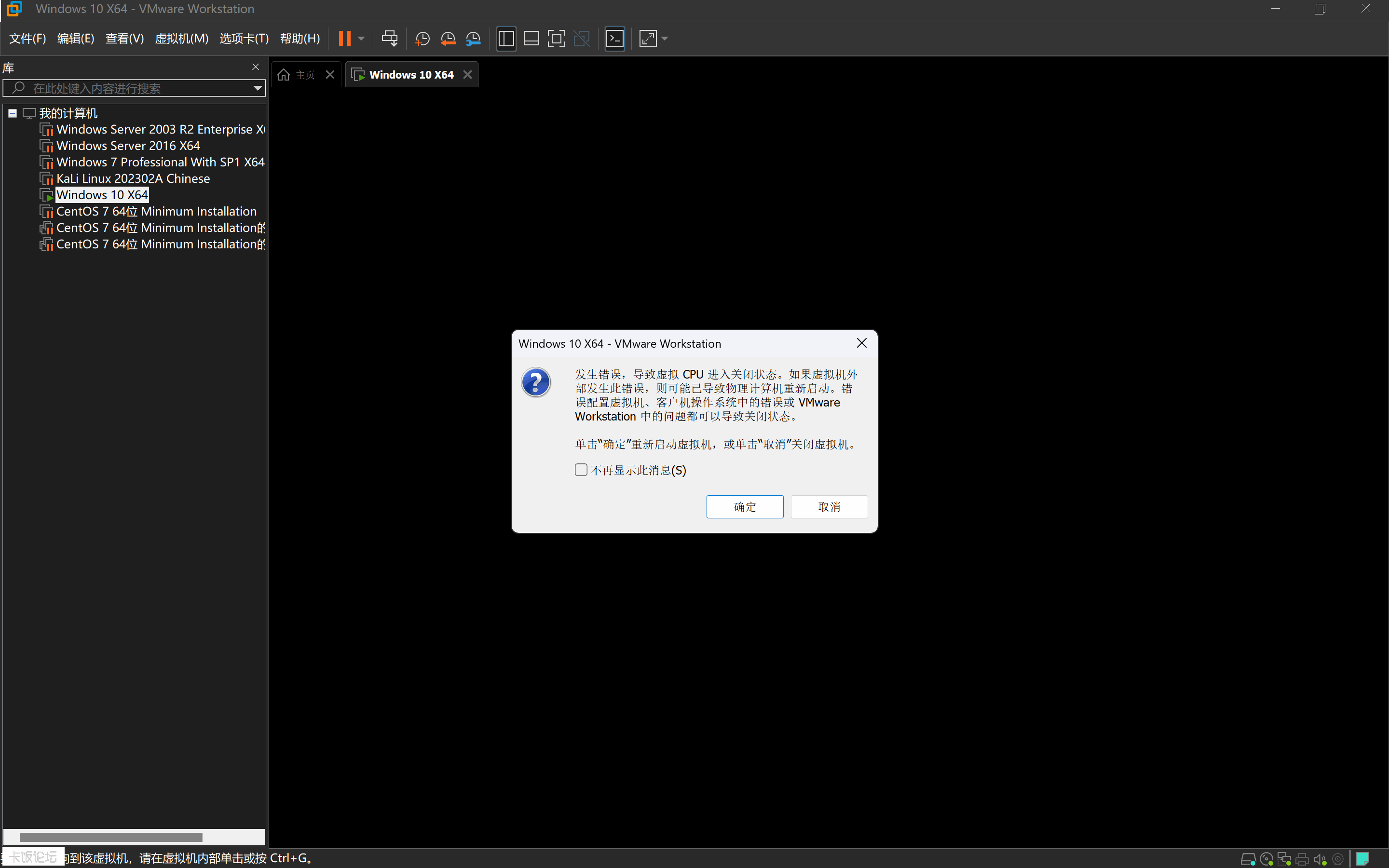Open the 帮助(H) menu
The height and width of the screenshot is (868, 1389).
coord(300,39)
